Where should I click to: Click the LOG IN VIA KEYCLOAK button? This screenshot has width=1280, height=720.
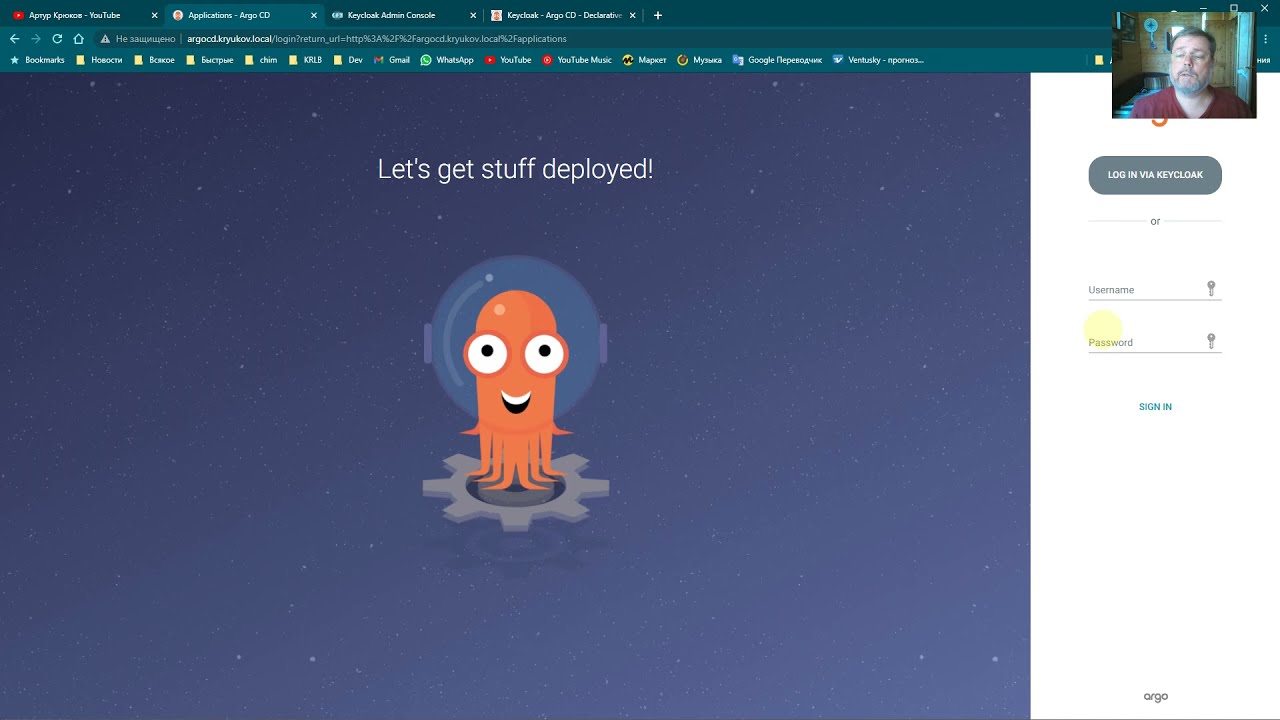pos(1155,175)
